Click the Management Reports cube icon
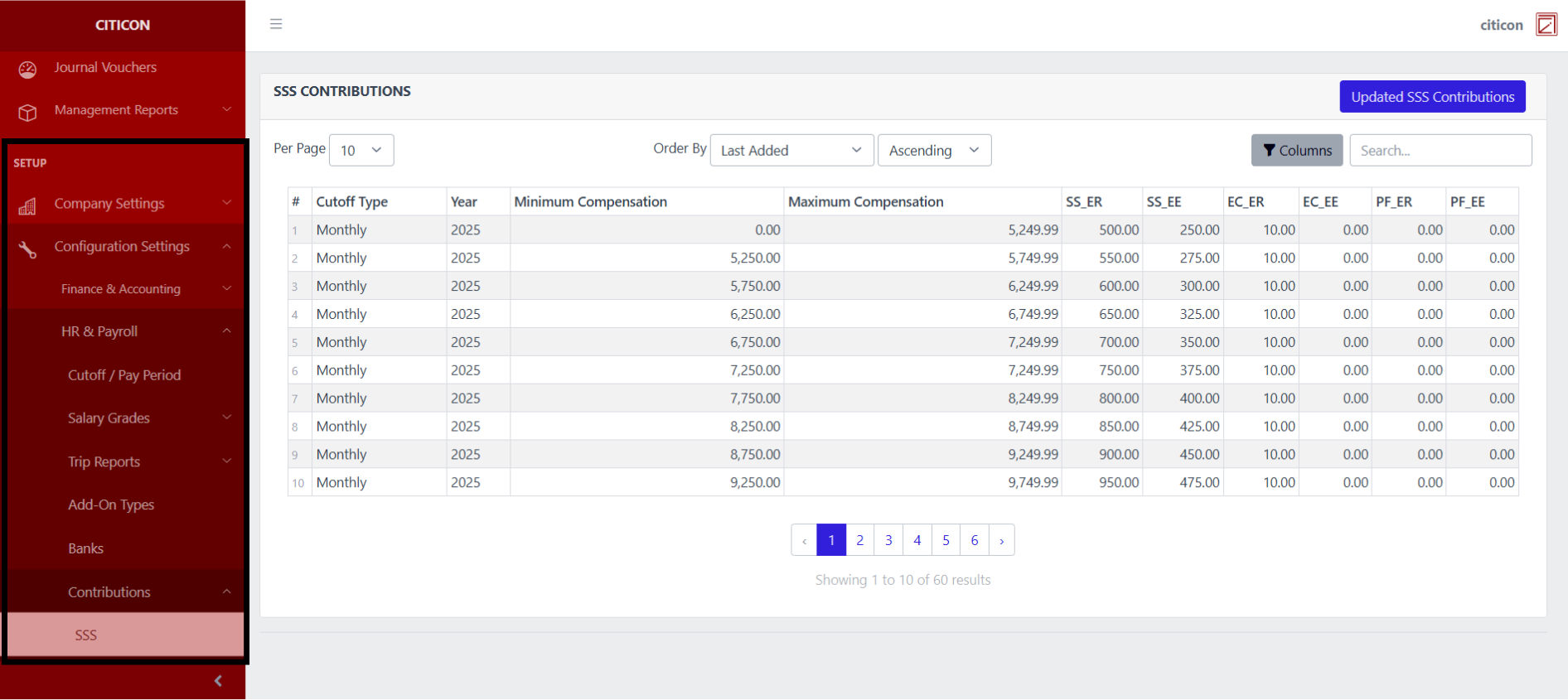1568x700 pixels. point(27,112)
